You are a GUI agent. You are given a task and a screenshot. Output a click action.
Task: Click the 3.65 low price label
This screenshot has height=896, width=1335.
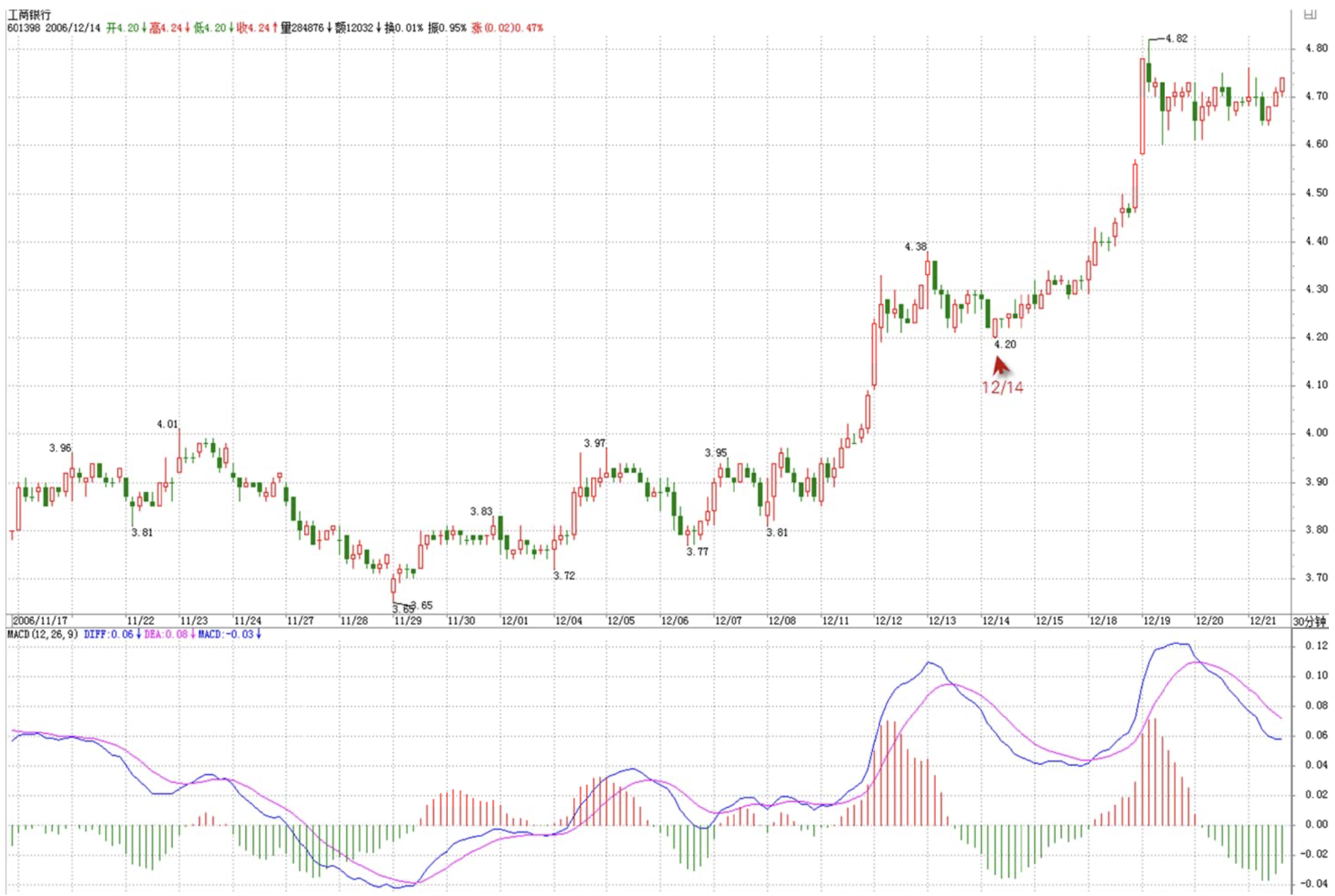click(421, 605)
